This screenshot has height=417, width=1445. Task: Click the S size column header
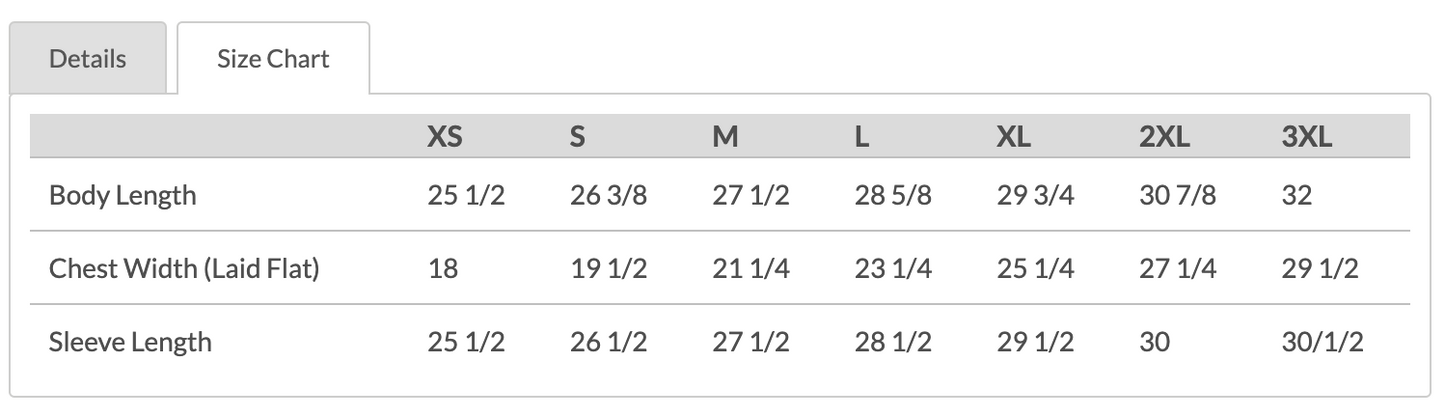577,137
